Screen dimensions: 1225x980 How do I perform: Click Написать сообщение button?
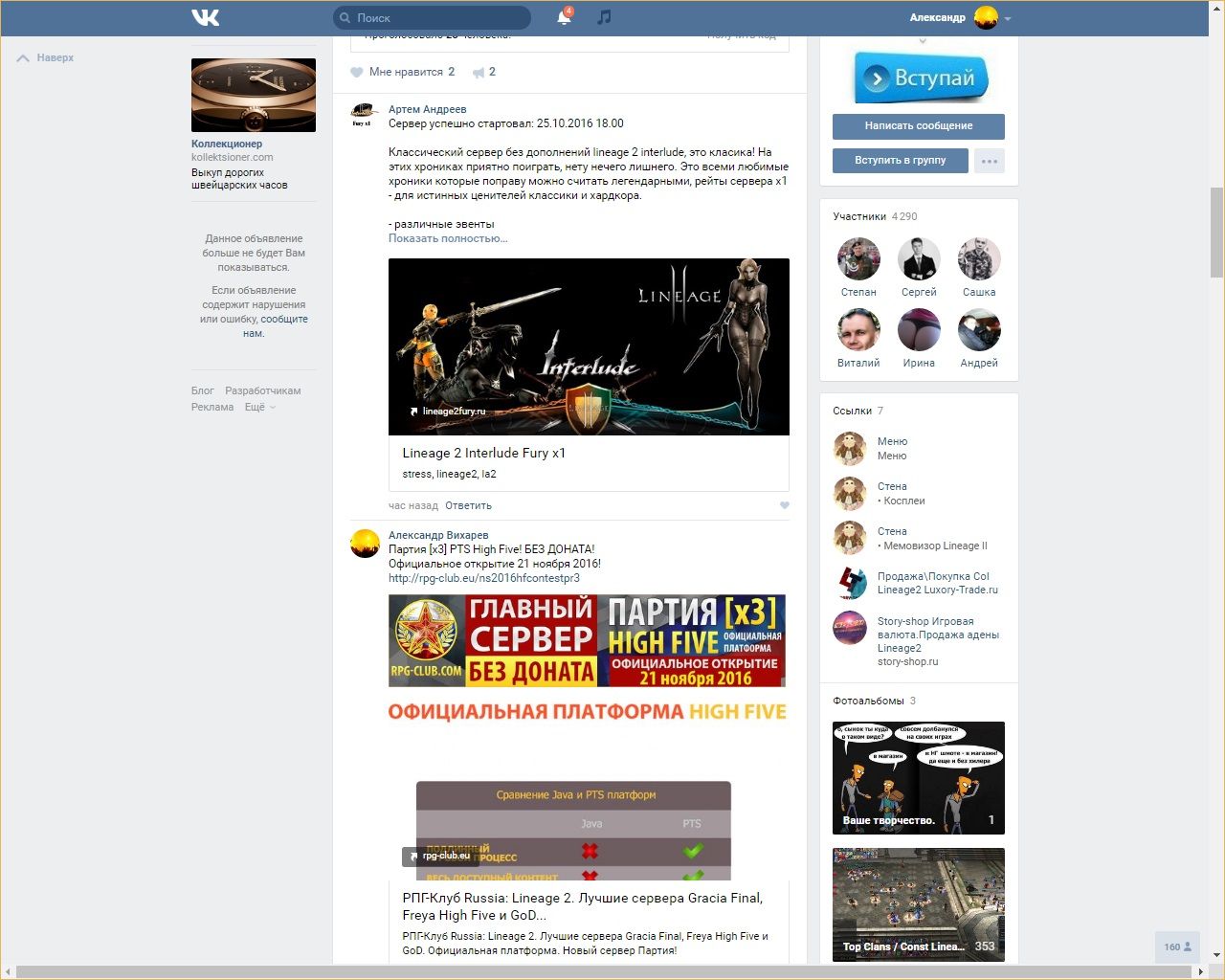tap(919, 126)
